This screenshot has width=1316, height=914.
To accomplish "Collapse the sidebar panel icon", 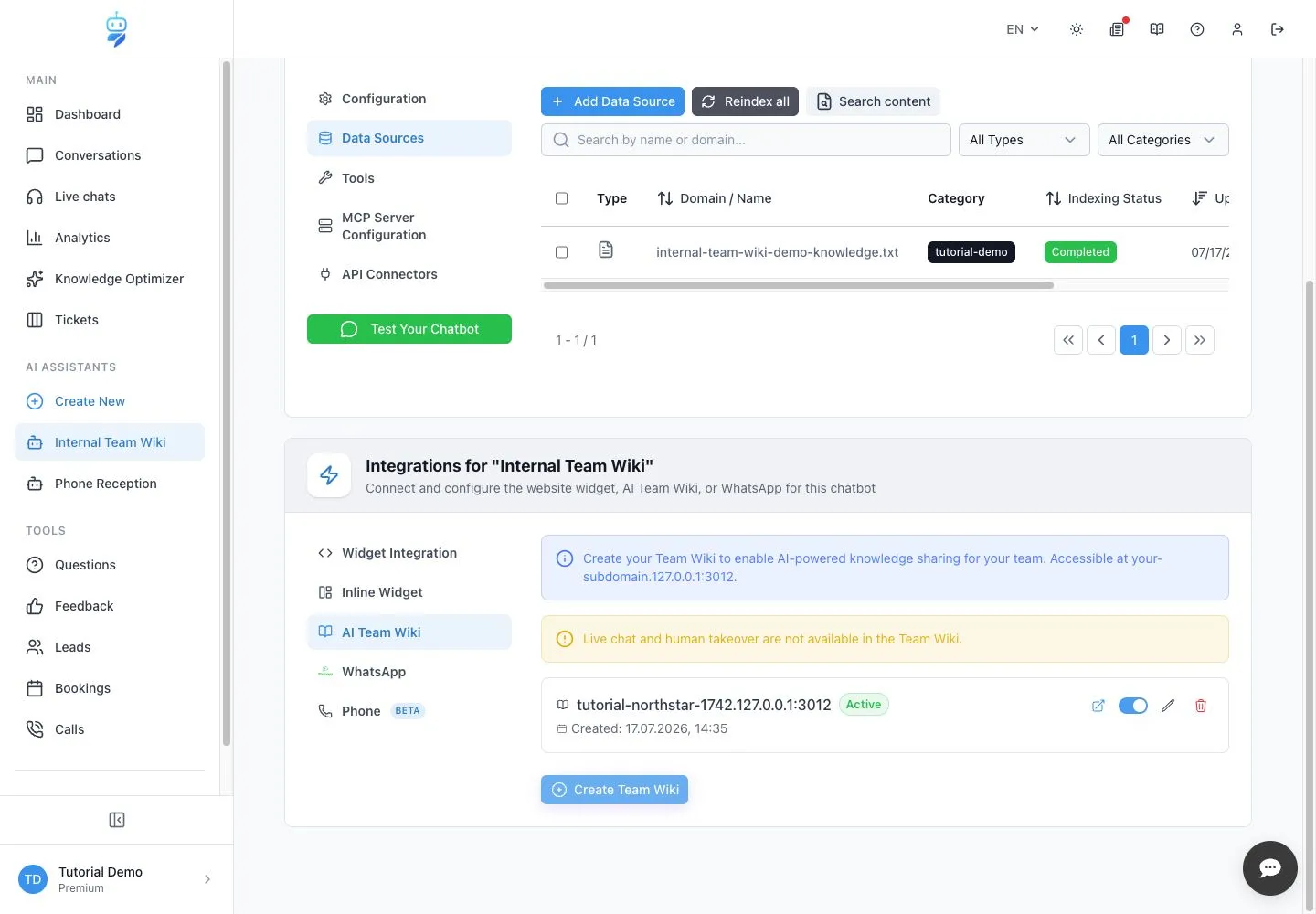I will click(x=117, y=820).
